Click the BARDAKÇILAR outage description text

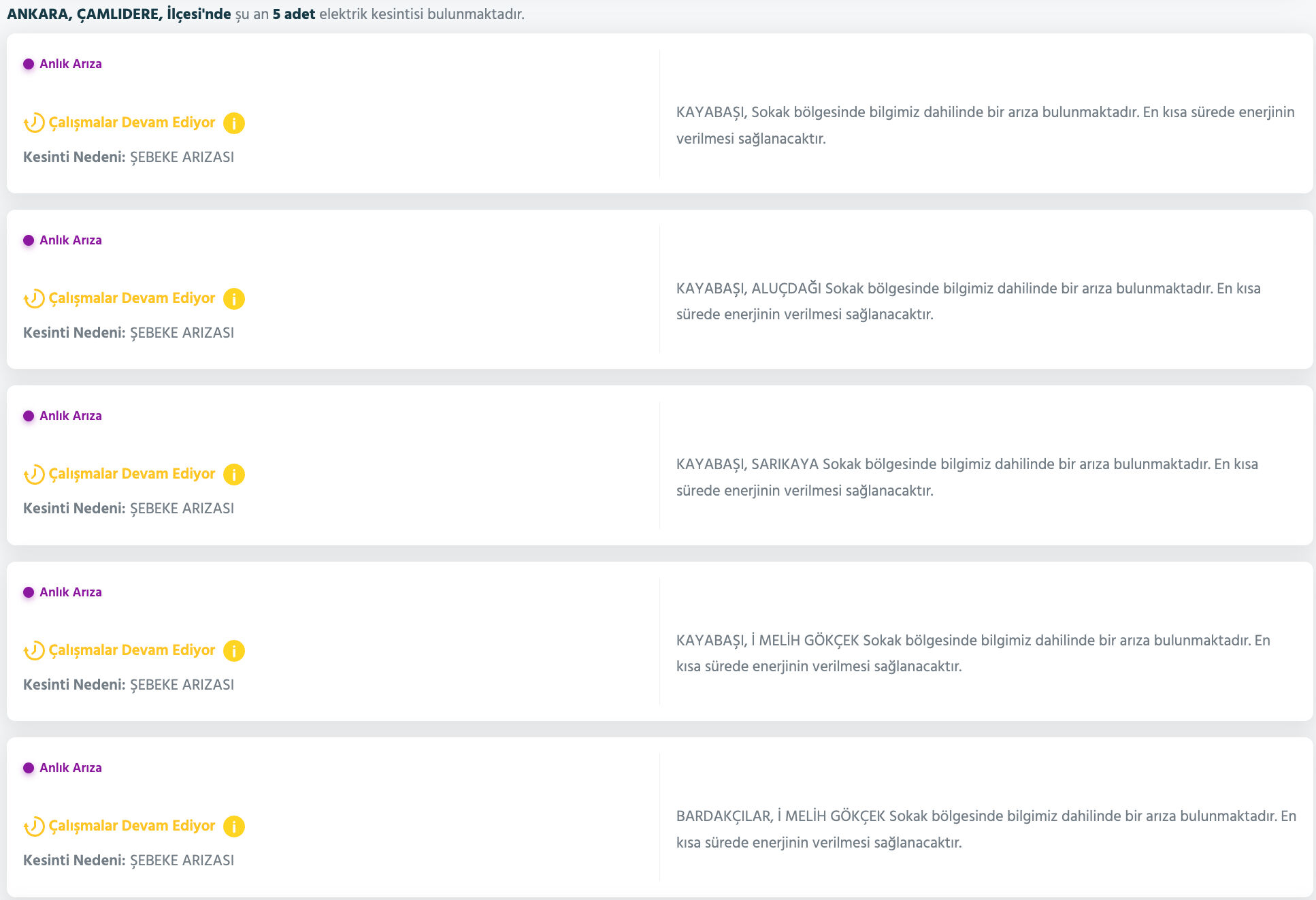click(985, 829)
